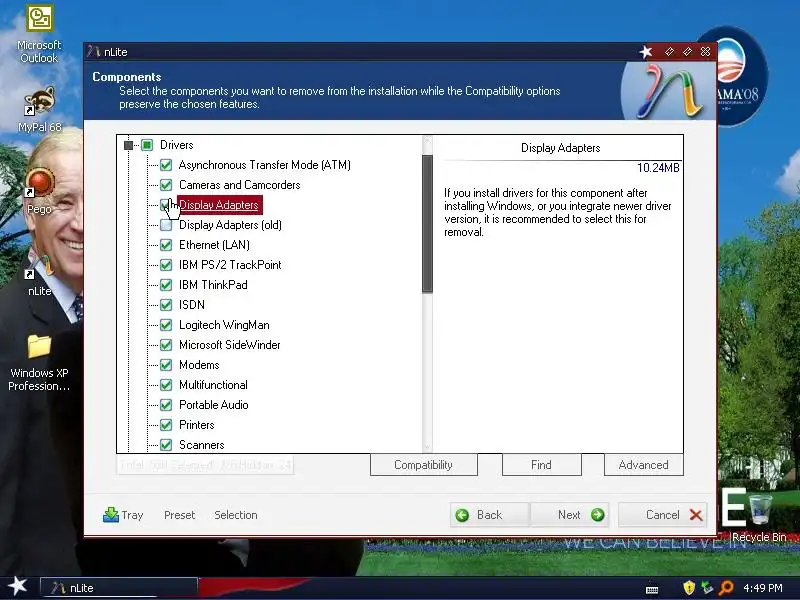The image size is (800, 600).
Task: Click the 10.24MB size value
Action: (658, 168)
